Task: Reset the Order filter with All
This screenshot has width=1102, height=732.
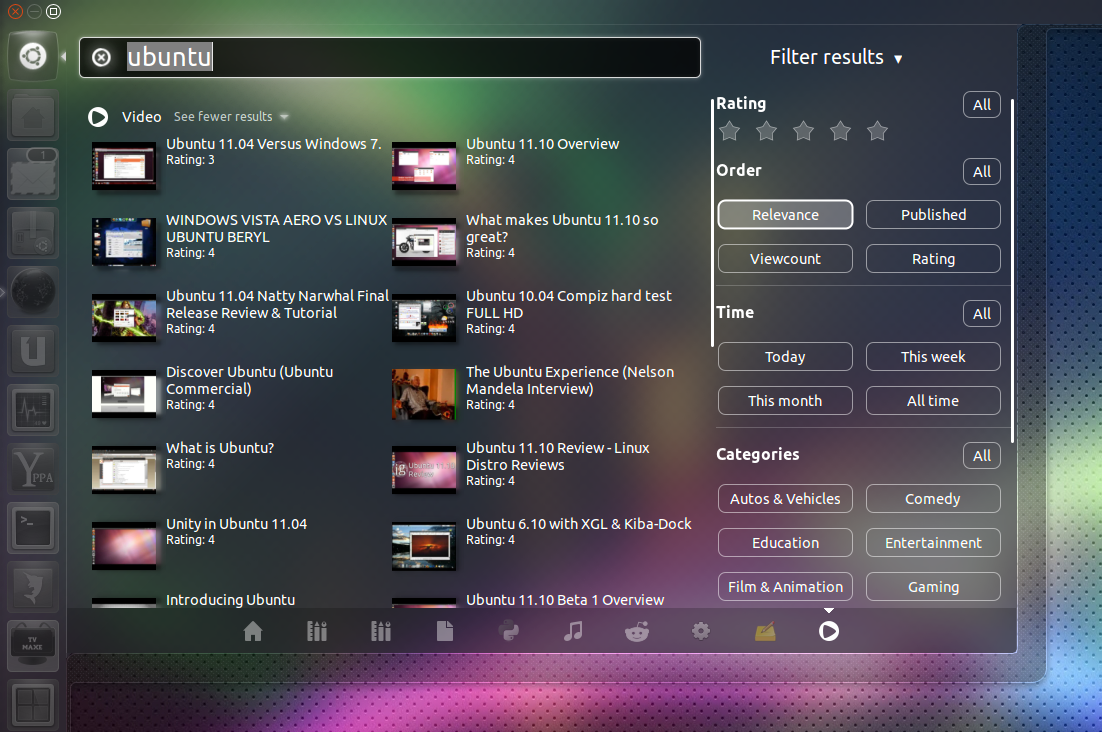Action: (x=982, y=171)
